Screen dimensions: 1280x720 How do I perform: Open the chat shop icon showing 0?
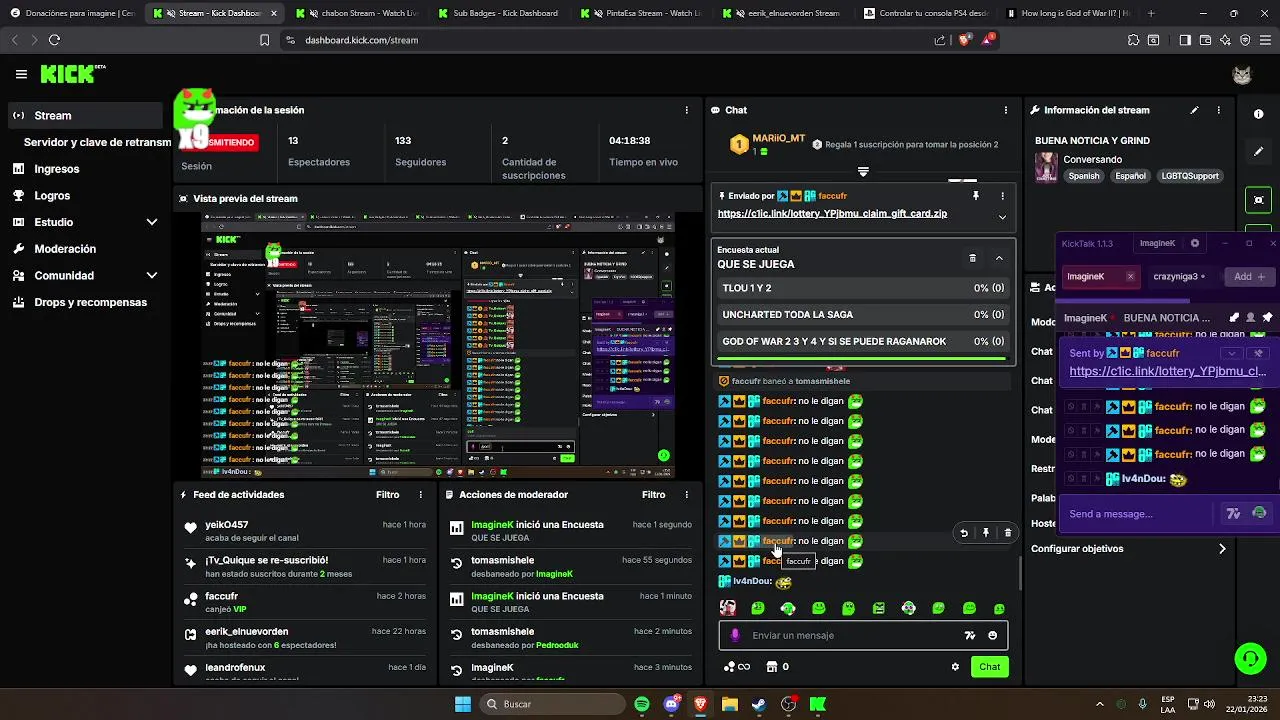click(x=777, y=667)
